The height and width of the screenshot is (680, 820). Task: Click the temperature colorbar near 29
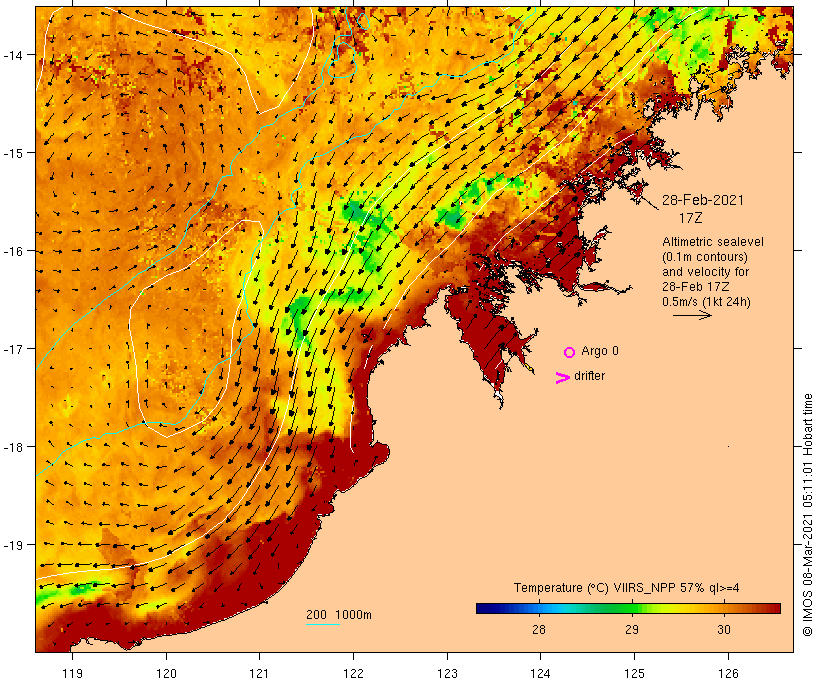(x=632, y=608)
